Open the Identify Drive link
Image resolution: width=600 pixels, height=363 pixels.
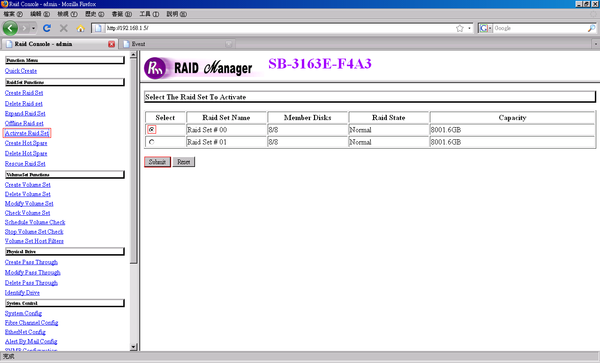[22, 293]
